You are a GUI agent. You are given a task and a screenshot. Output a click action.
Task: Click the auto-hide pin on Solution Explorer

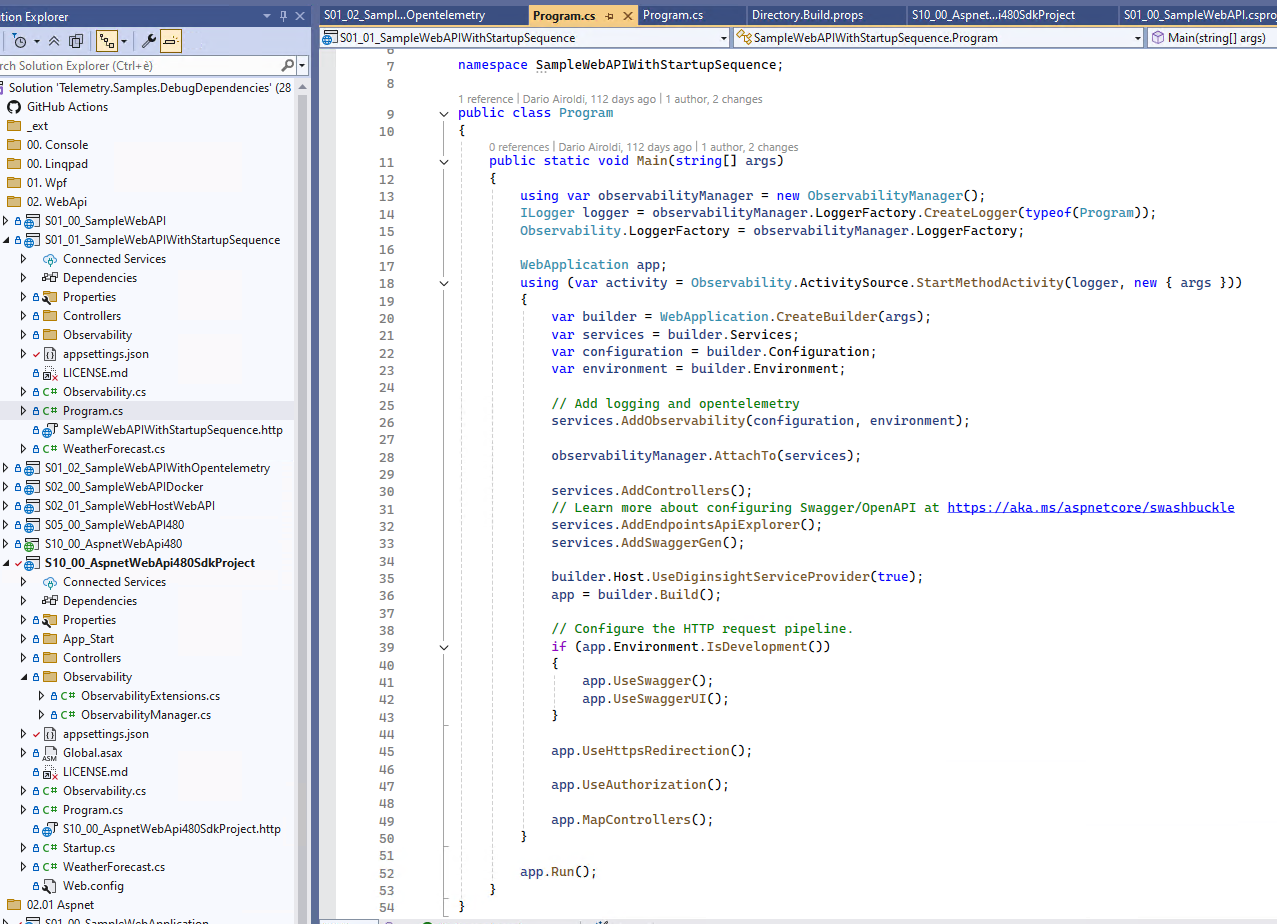click(x=284, y=15)
